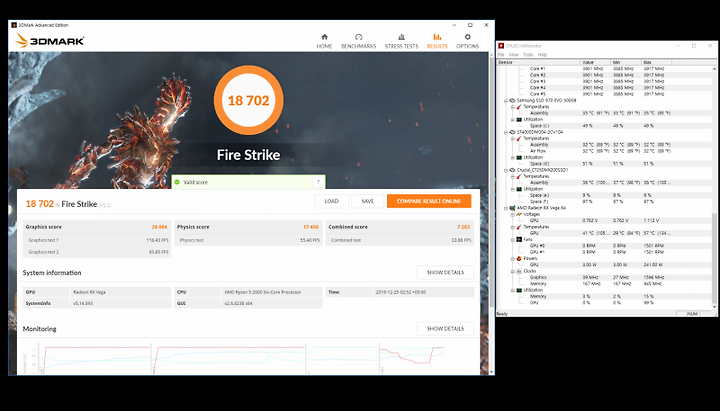The width and height of the screenshot is (720, 411).
Task: Click the Utilization icon under Crucial drive
Action: tap(519, 189)
